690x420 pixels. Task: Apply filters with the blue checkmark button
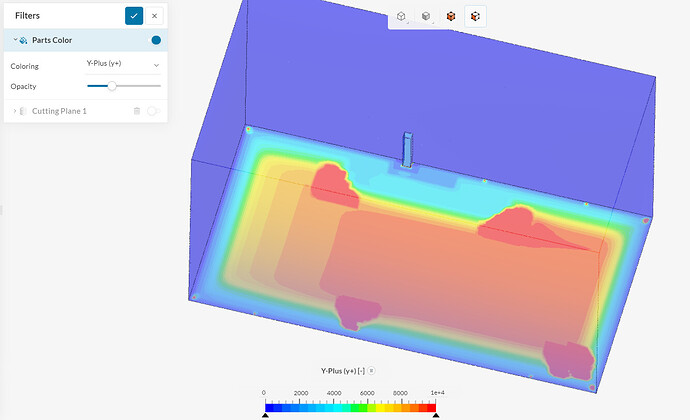coord(134,16)
